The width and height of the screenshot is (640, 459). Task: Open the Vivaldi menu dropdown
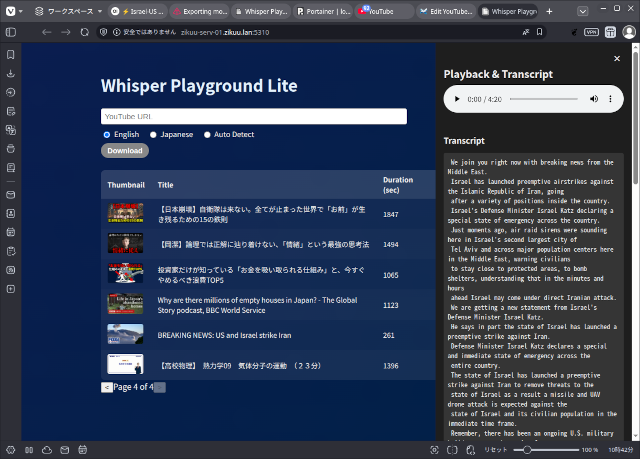[x=12, y=12]
